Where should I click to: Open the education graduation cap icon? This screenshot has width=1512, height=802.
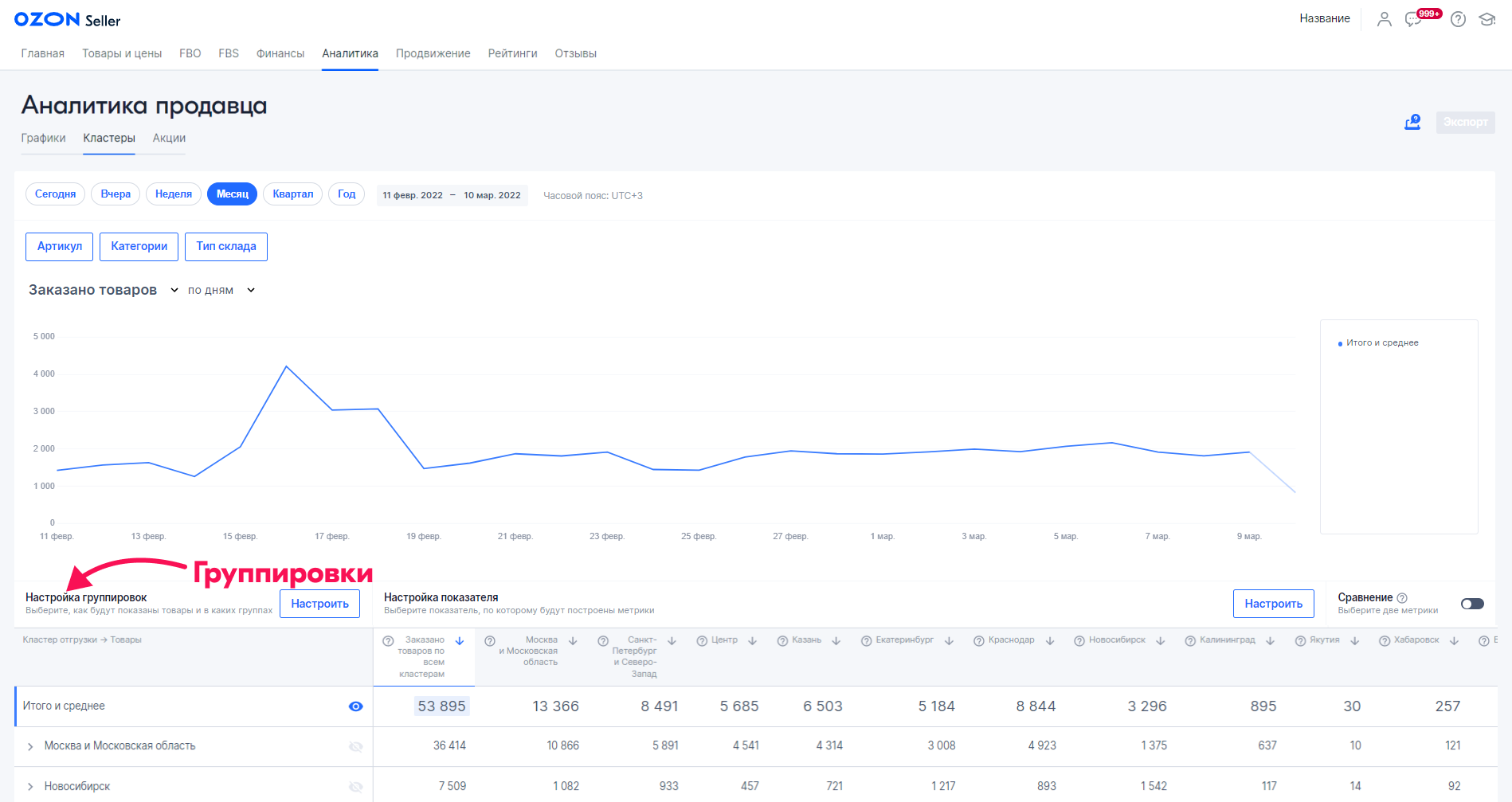1487,19
